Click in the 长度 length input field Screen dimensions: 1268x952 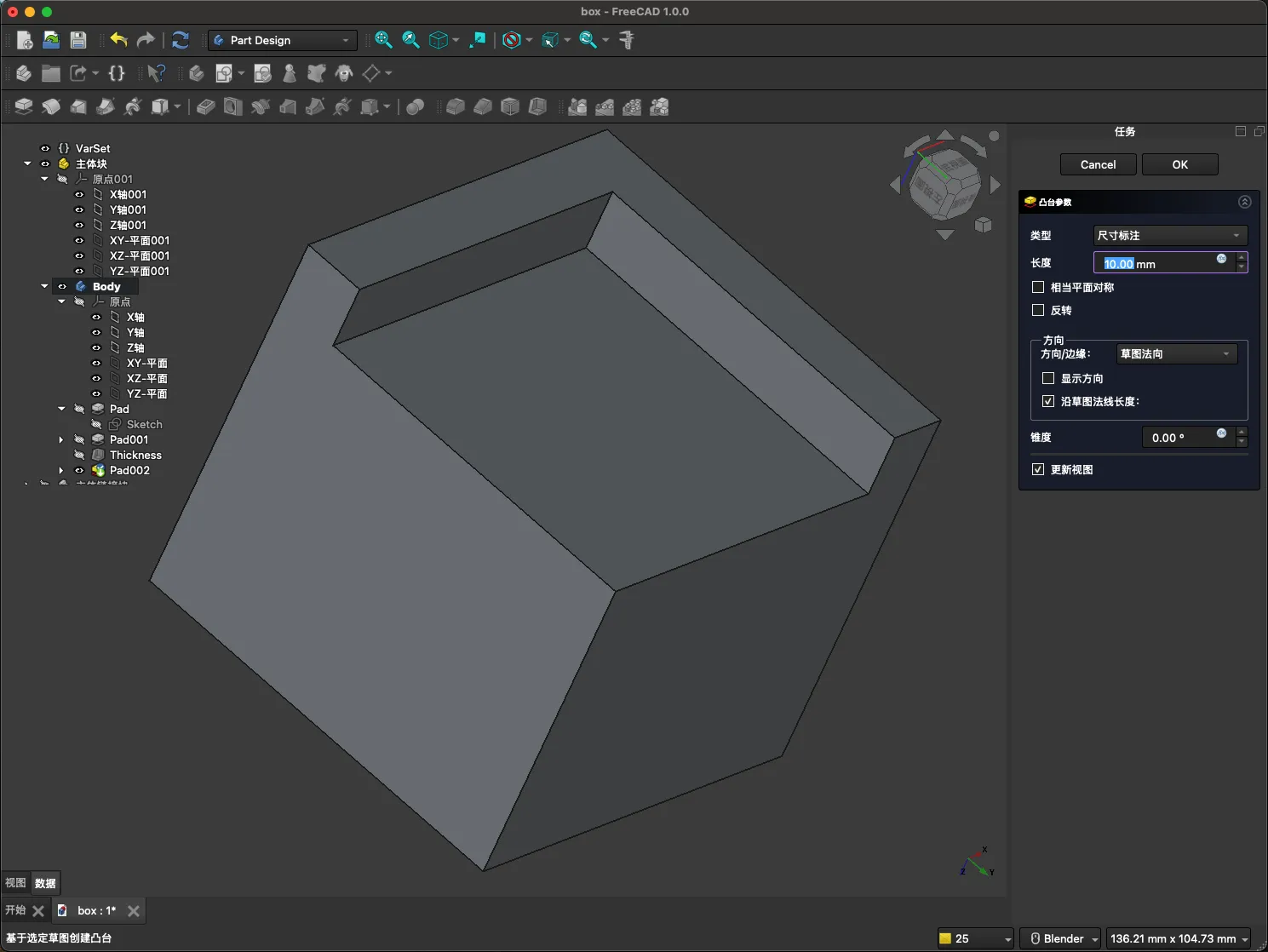pos(1158,263)
